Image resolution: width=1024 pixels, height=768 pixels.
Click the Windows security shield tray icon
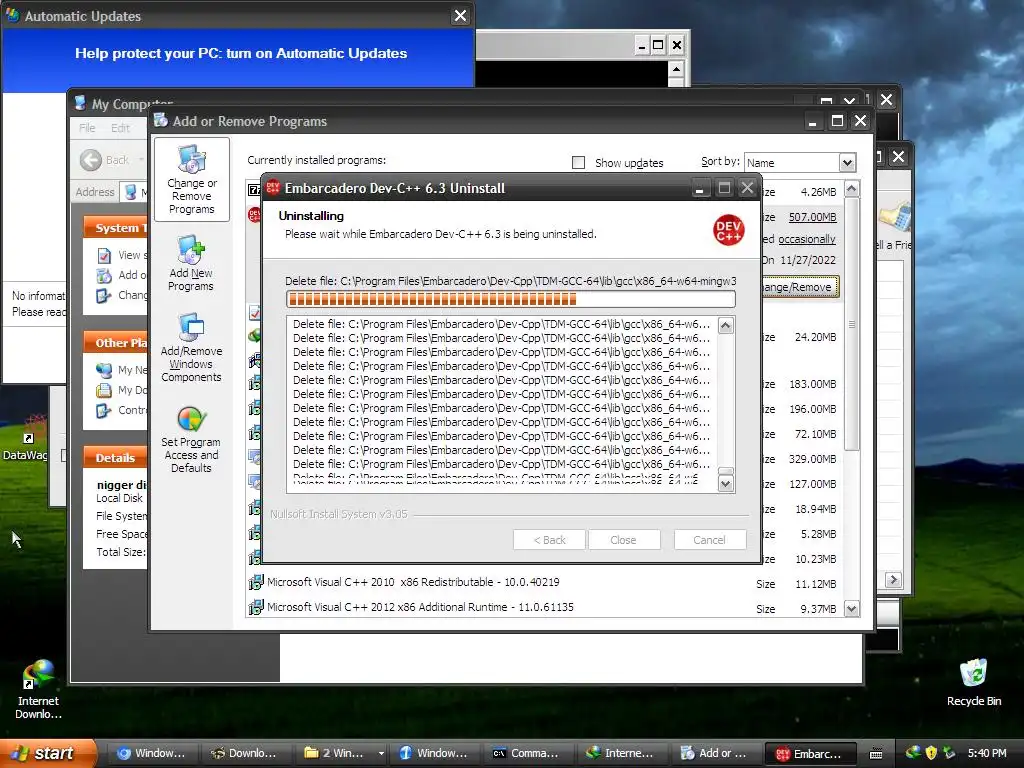[931, 753]
